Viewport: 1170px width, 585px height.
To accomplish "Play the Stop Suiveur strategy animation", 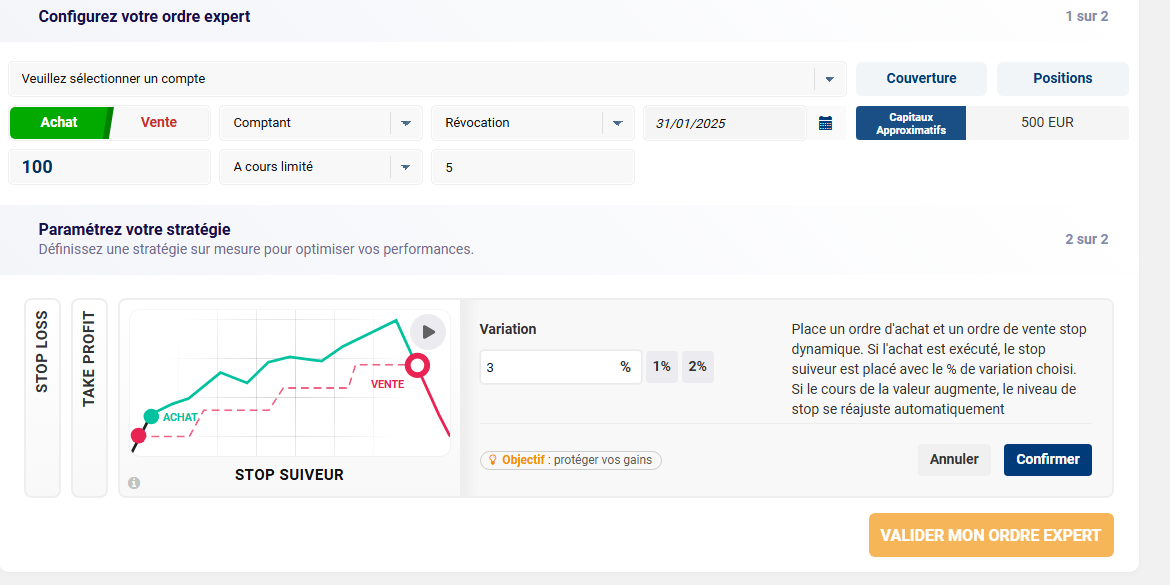I will coord(428,332).
